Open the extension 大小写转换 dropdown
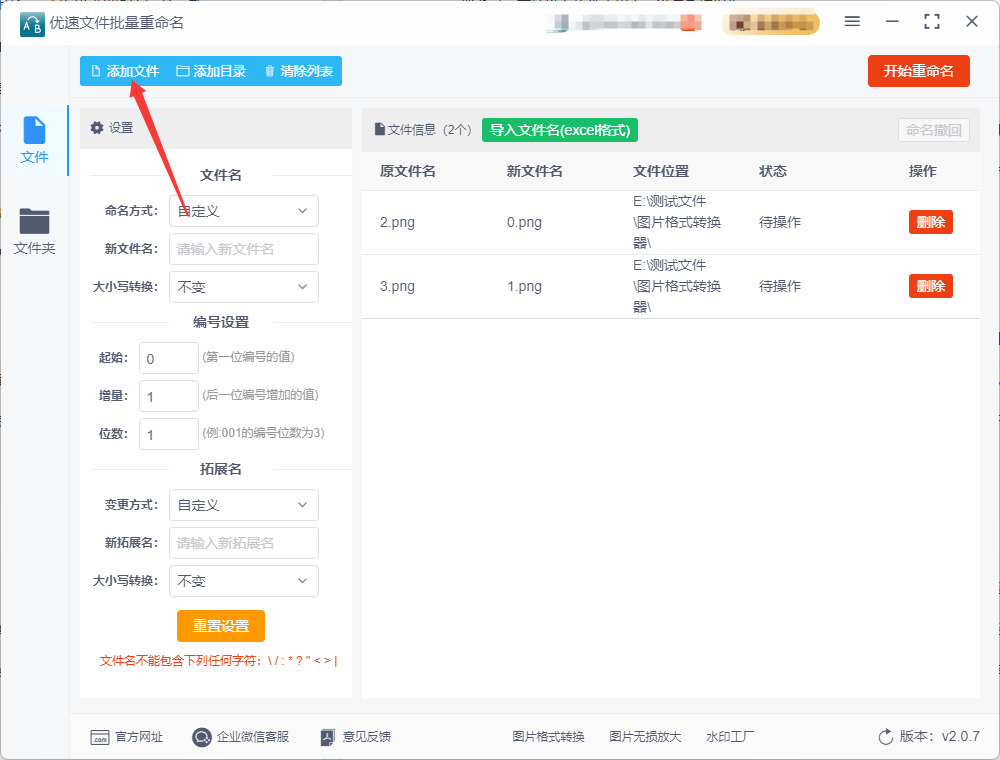 click(244, 581)
